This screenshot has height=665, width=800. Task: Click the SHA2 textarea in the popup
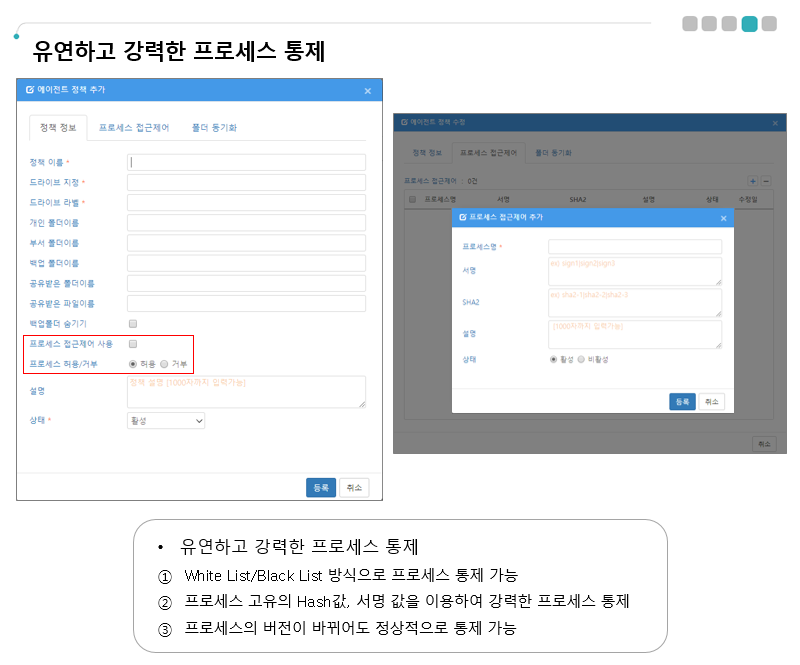(635, 303)
